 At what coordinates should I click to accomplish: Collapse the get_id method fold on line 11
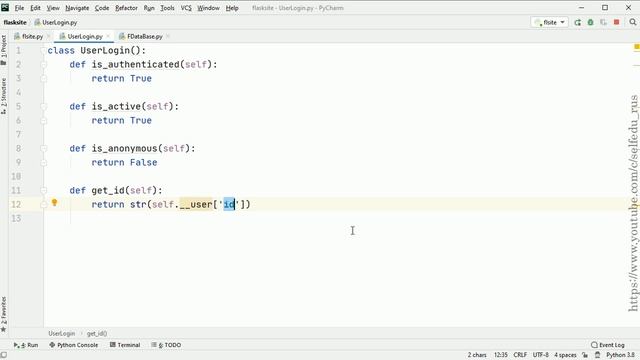(x=43, y=191)
